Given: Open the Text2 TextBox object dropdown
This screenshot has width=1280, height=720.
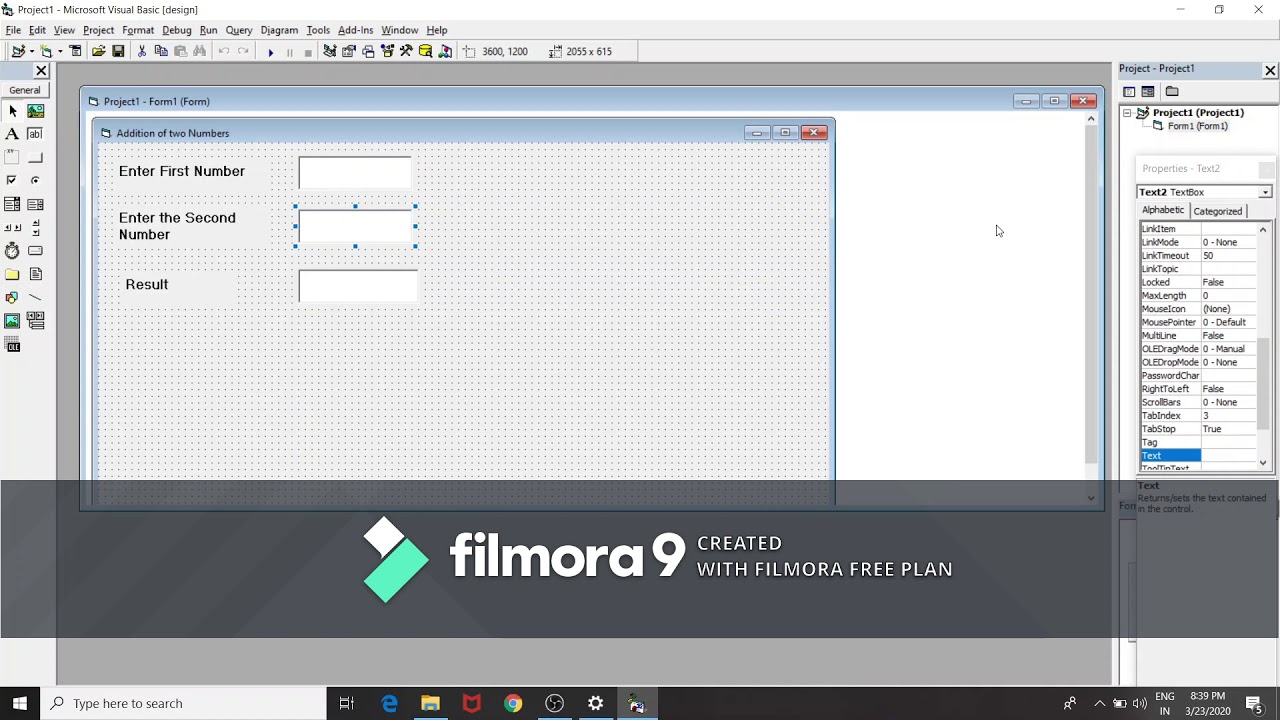Looking at the screenshot, I should pos(1265,192).
